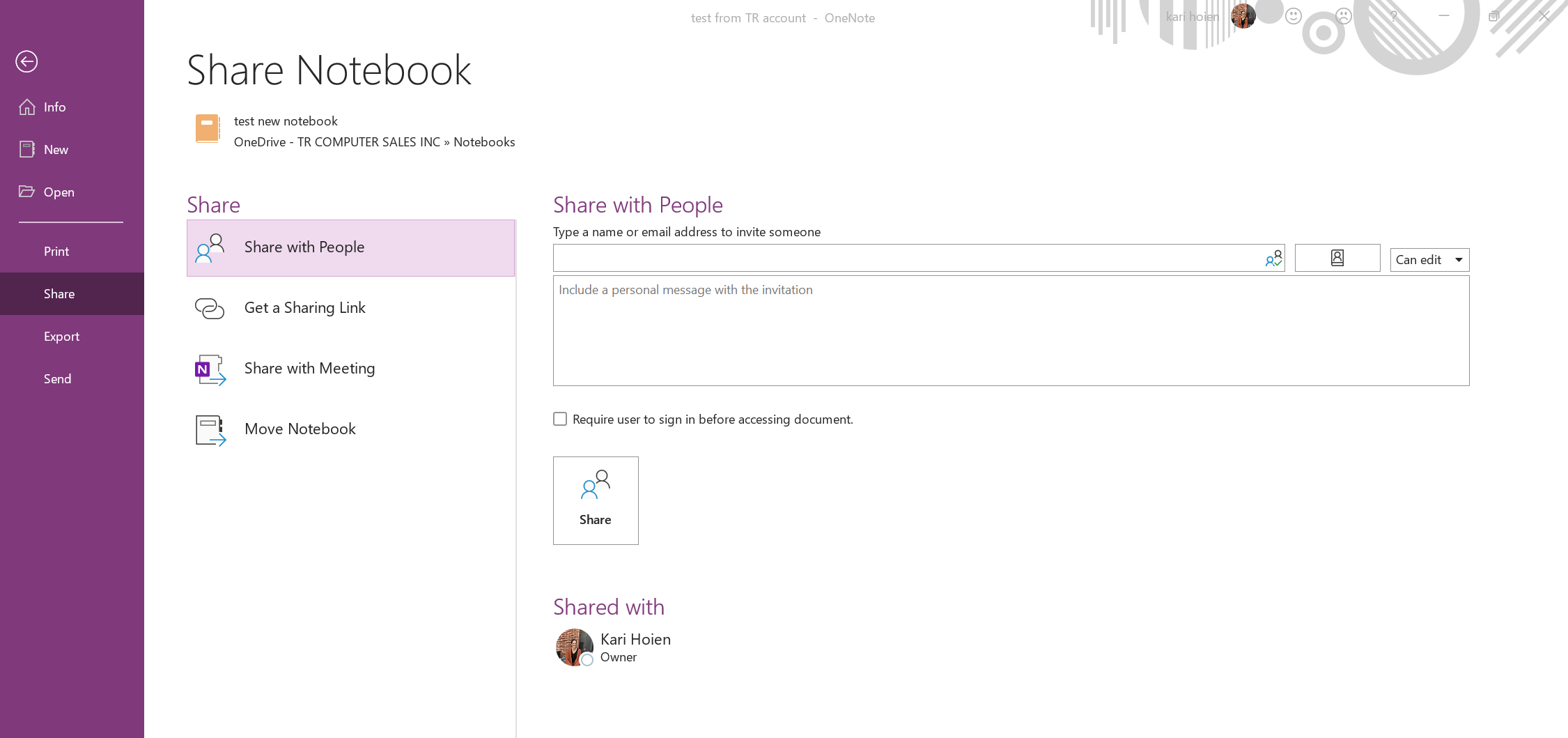Go to the Open page
The height and width of the screenshot is (738, 1568).
[x=72, y=192]
